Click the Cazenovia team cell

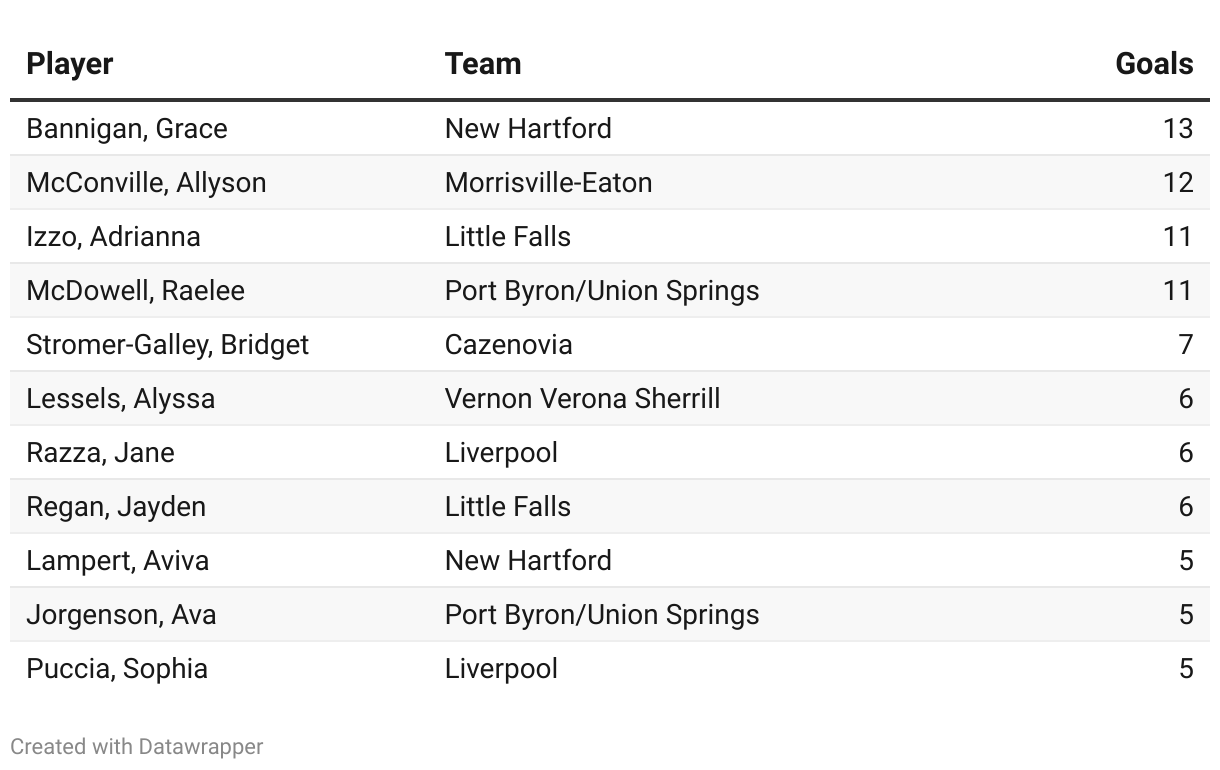click(508, 345)
